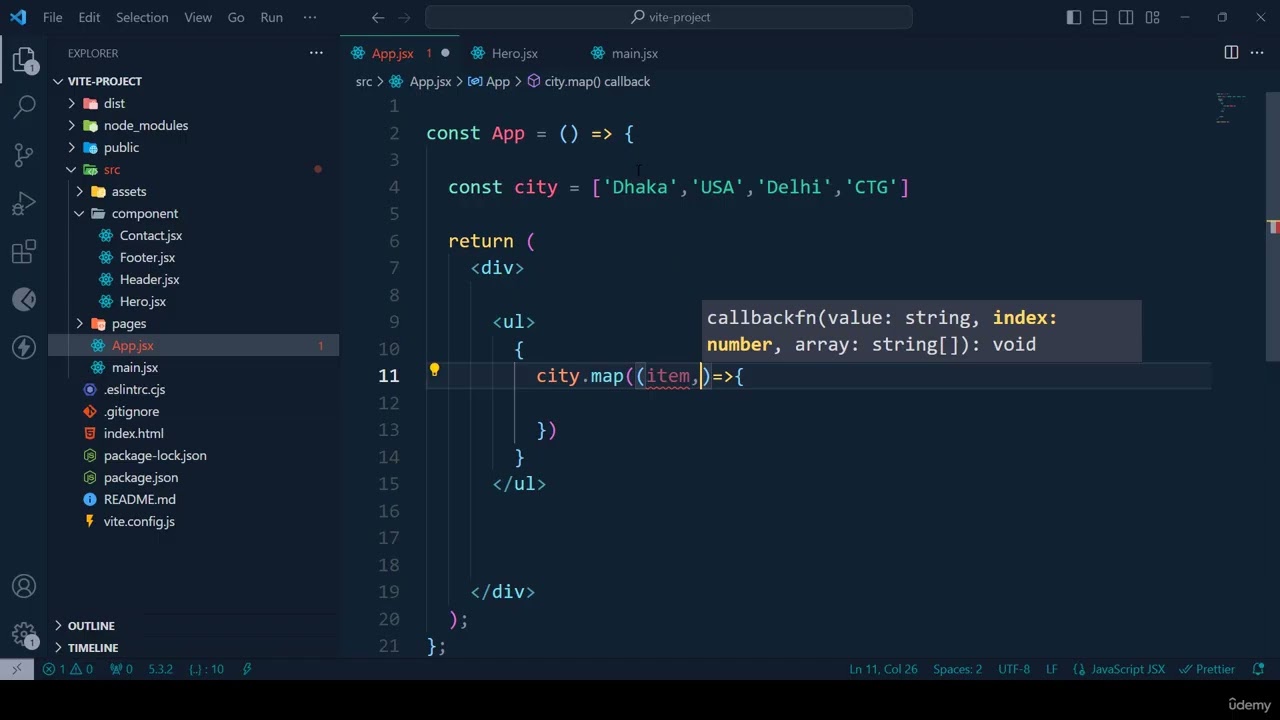Change the LF end of line sequence
This screenshot has width=1280, height=720.
tap(1051, 669)
